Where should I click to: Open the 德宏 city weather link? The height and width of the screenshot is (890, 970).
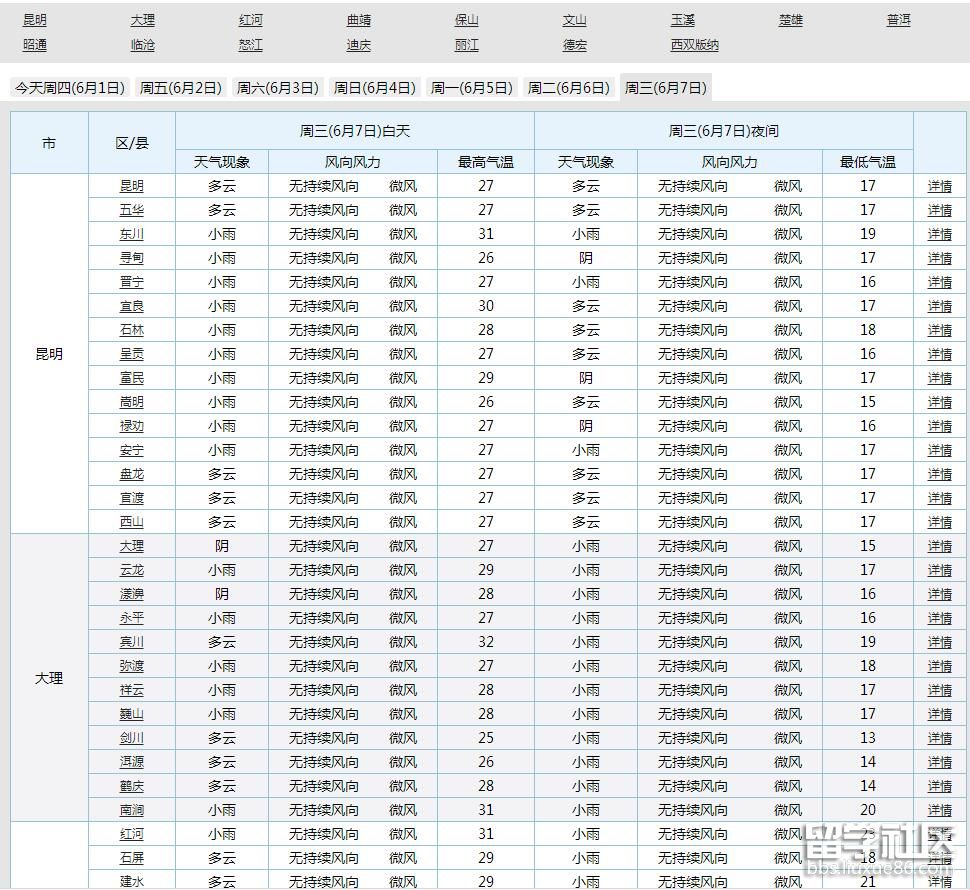[x=574, y=45]
